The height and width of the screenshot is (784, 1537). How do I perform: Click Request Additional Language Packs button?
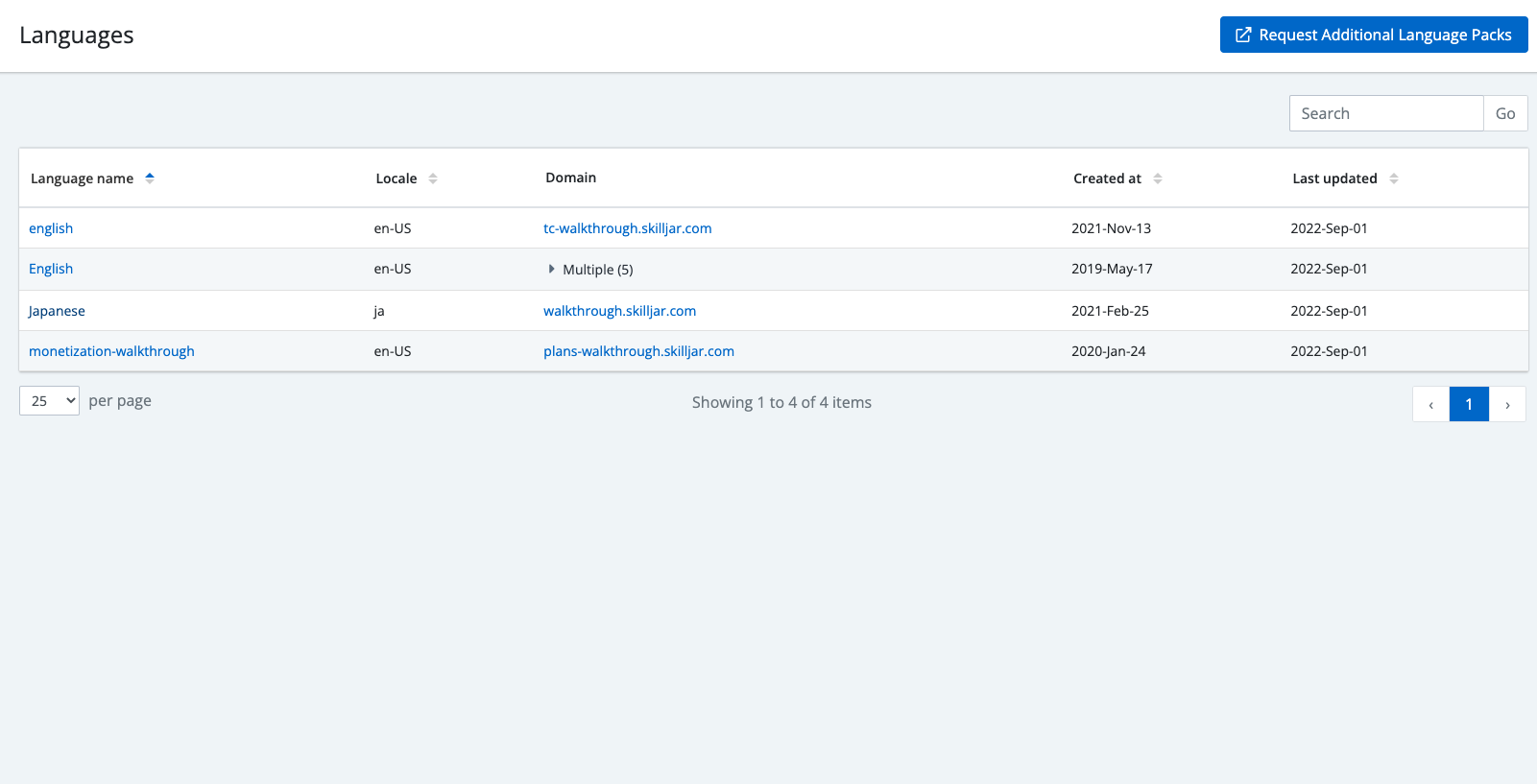[x=1374, y=36]
